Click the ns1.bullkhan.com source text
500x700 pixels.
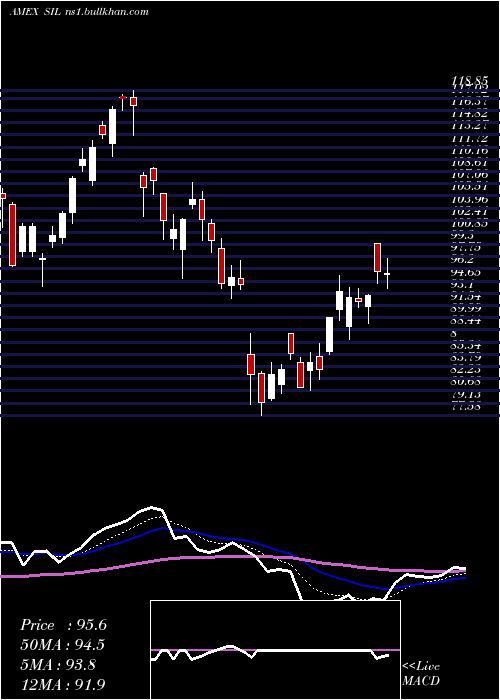[x=107, y=12]
